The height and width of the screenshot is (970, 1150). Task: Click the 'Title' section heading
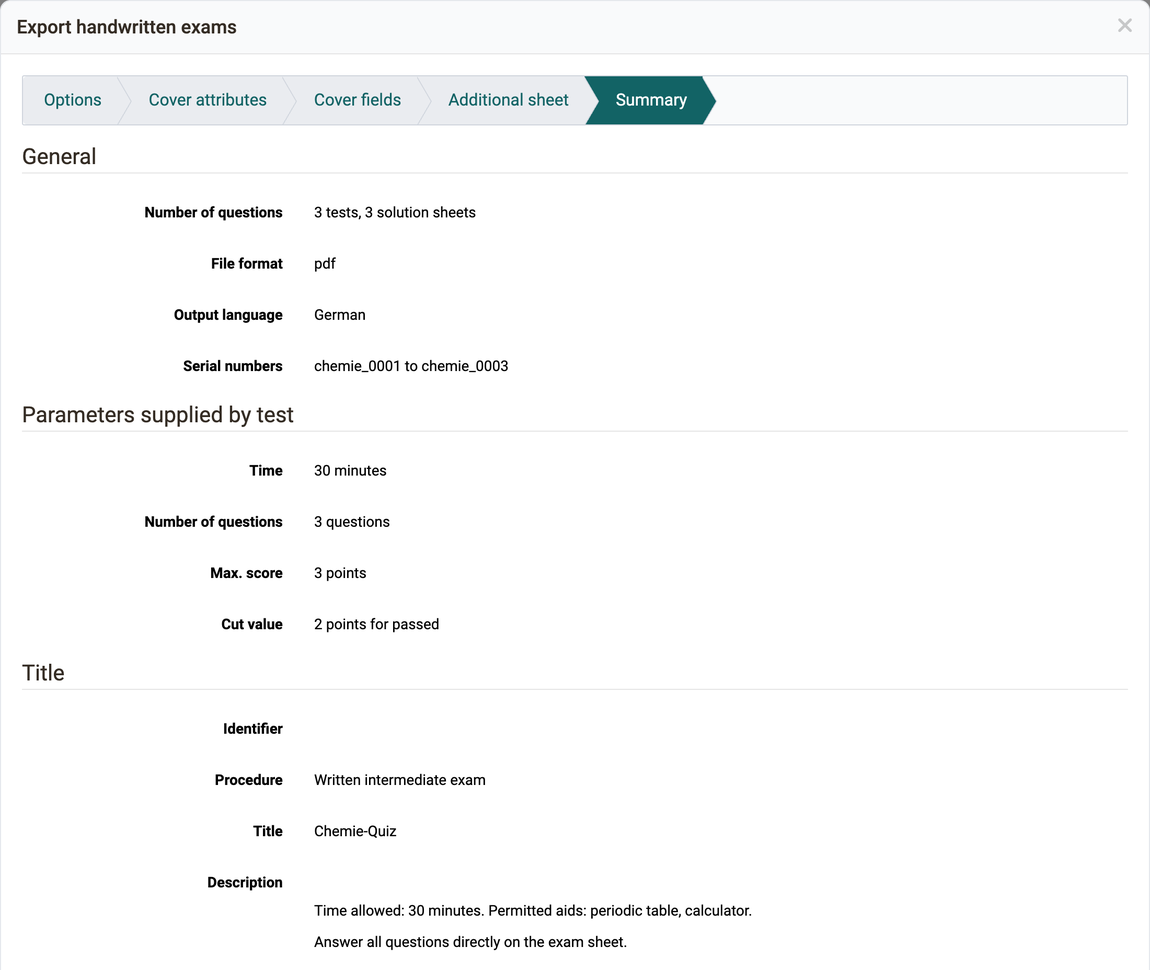pyautogui.click(x=43, y=673)
